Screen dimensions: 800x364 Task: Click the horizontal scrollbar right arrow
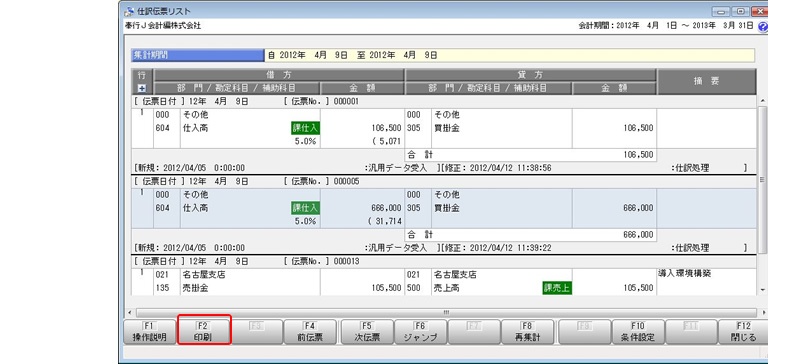point(764,312)
